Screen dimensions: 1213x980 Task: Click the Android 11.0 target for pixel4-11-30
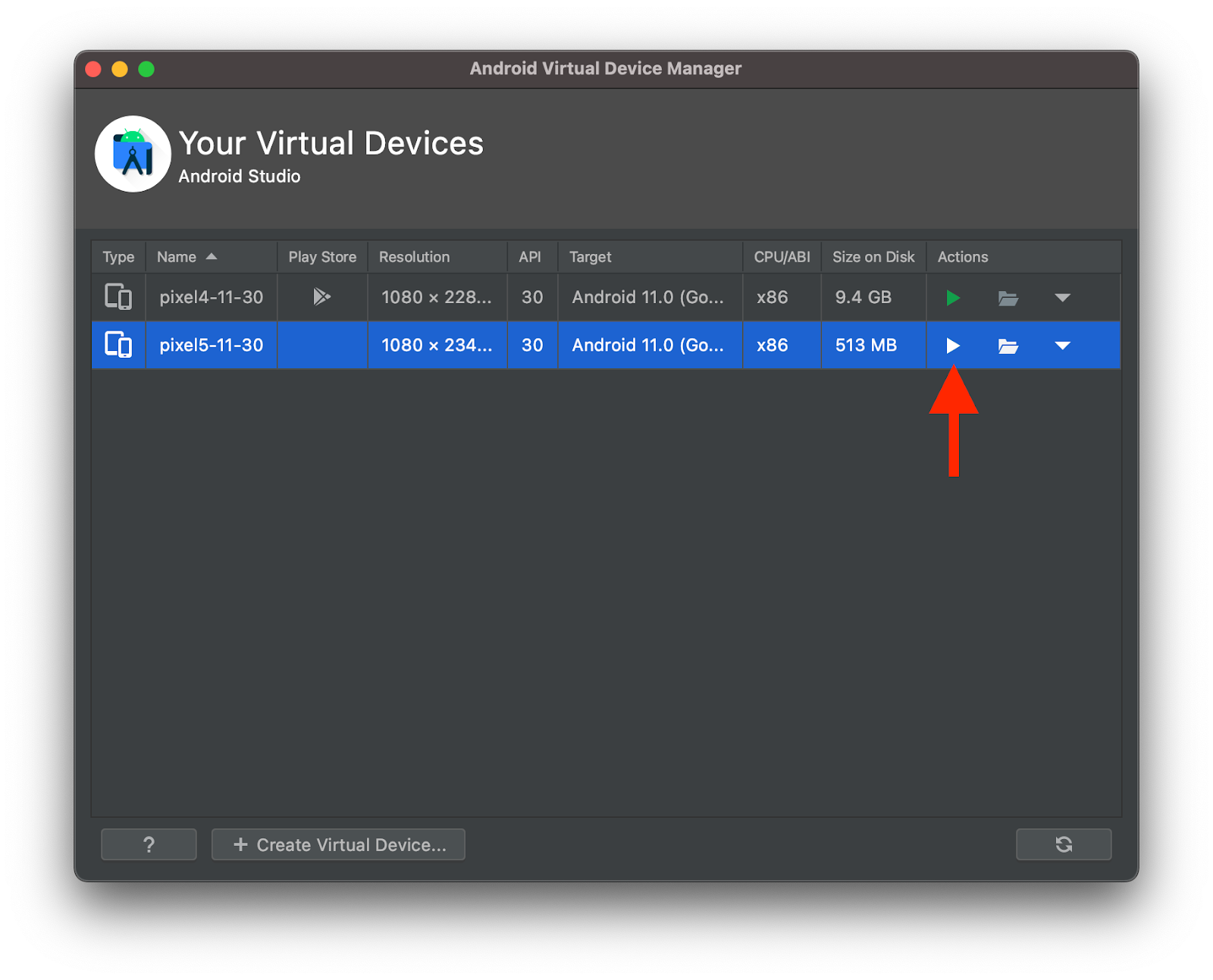point(650,297)
